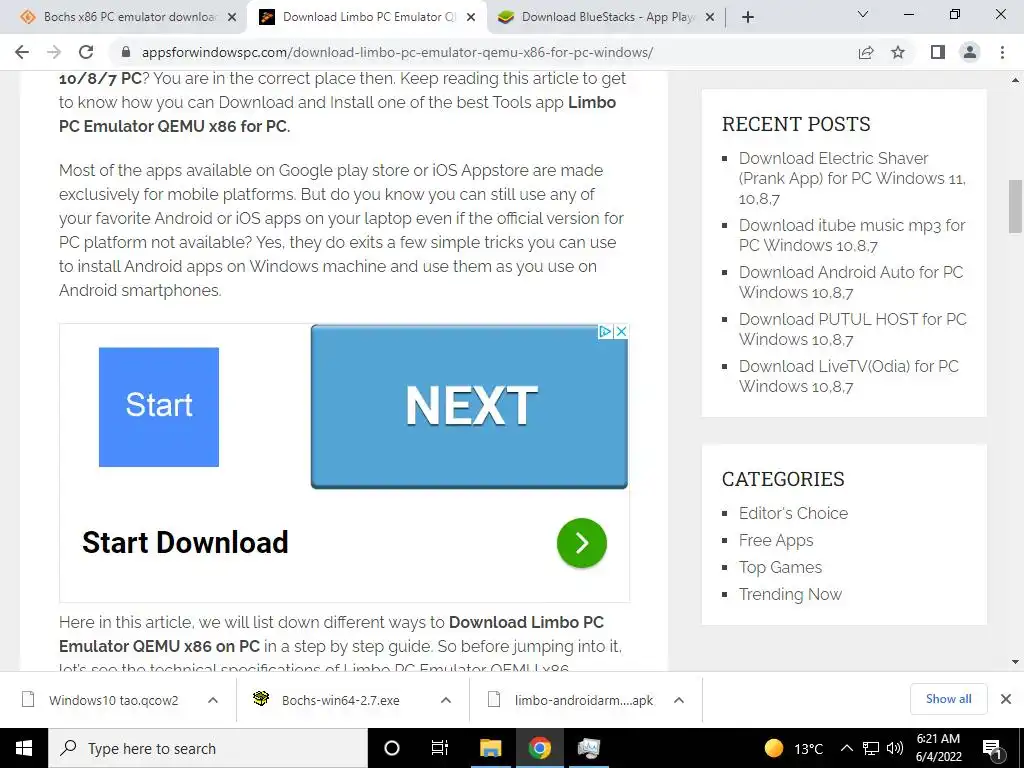The height and width of the screenshot is (768, 1024).
Task: Click the taskbar search box
Action: tap(208, 748)
